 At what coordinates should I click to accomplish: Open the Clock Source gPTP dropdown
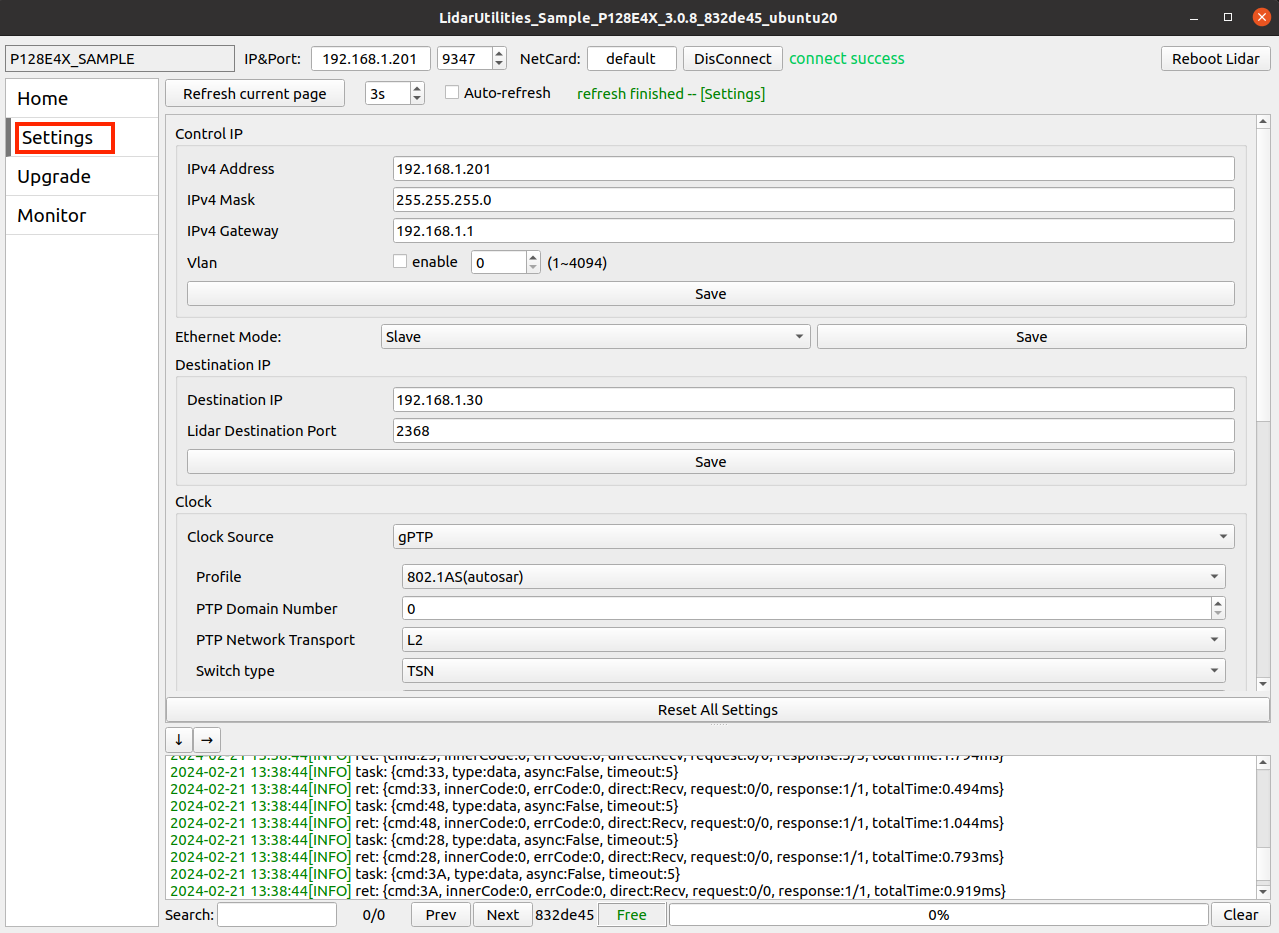pos(814,537)
